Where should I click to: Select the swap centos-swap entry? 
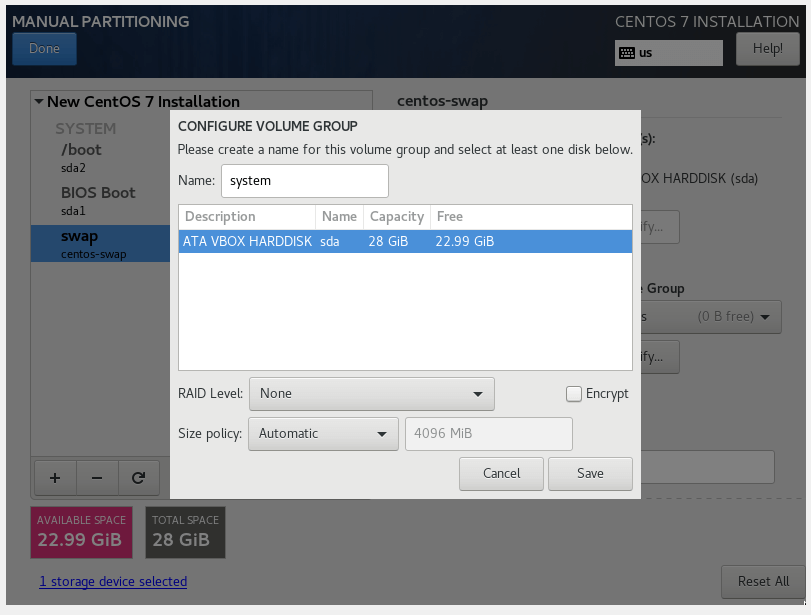[100, 244]
